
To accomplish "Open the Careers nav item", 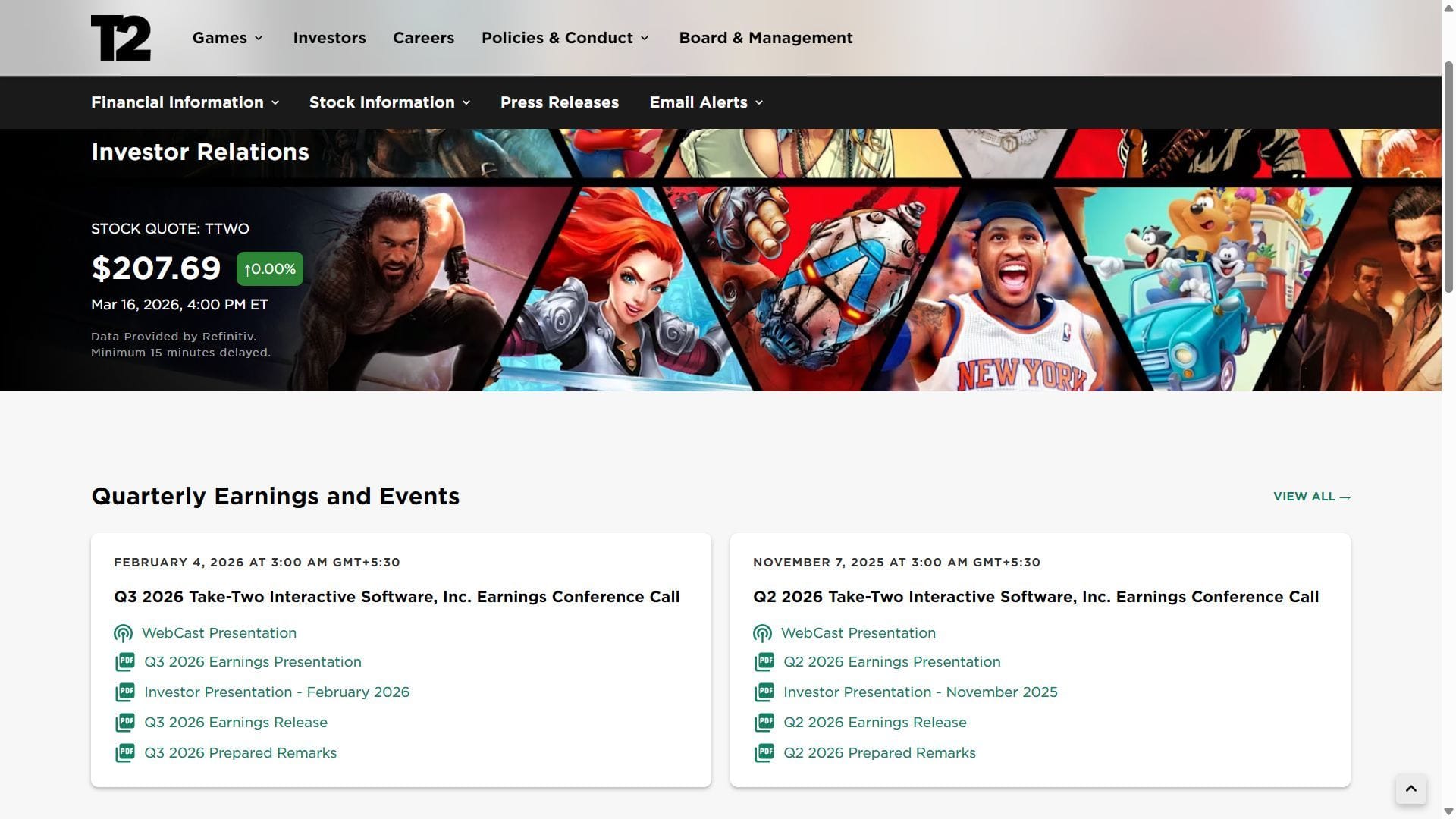I will (x=423, y=38).
